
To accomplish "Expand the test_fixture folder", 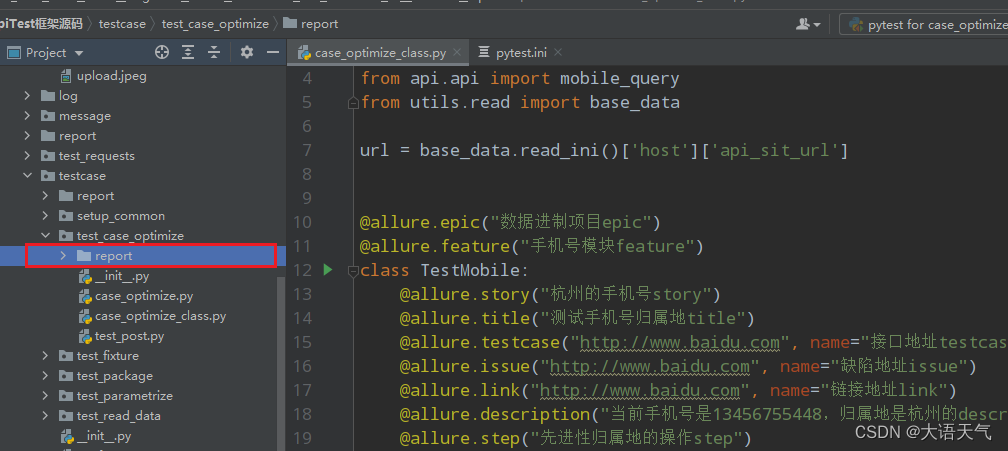I will pyautogui.click(x=45, y=356).
